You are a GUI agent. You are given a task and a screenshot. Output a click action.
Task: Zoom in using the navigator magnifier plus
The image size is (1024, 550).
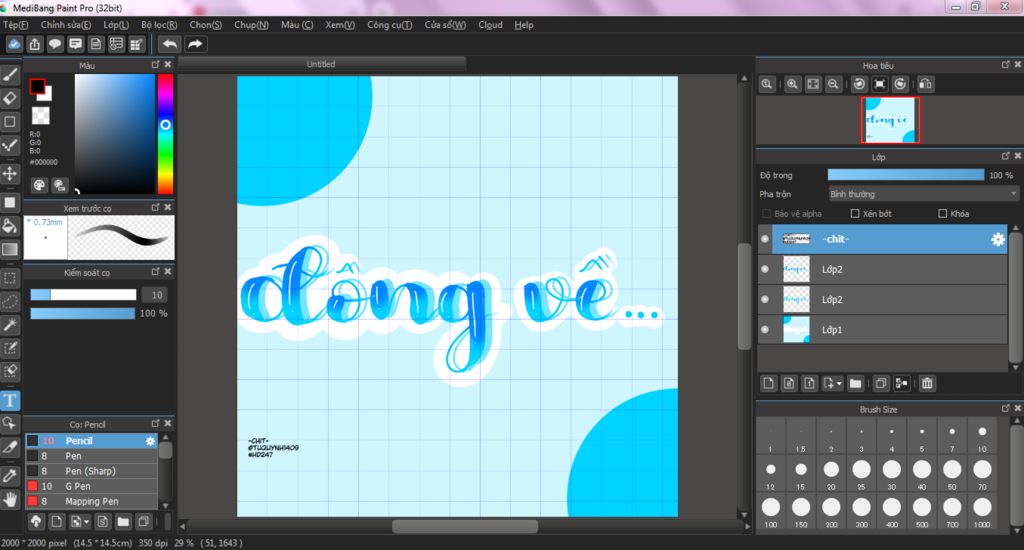pos(792,84)
